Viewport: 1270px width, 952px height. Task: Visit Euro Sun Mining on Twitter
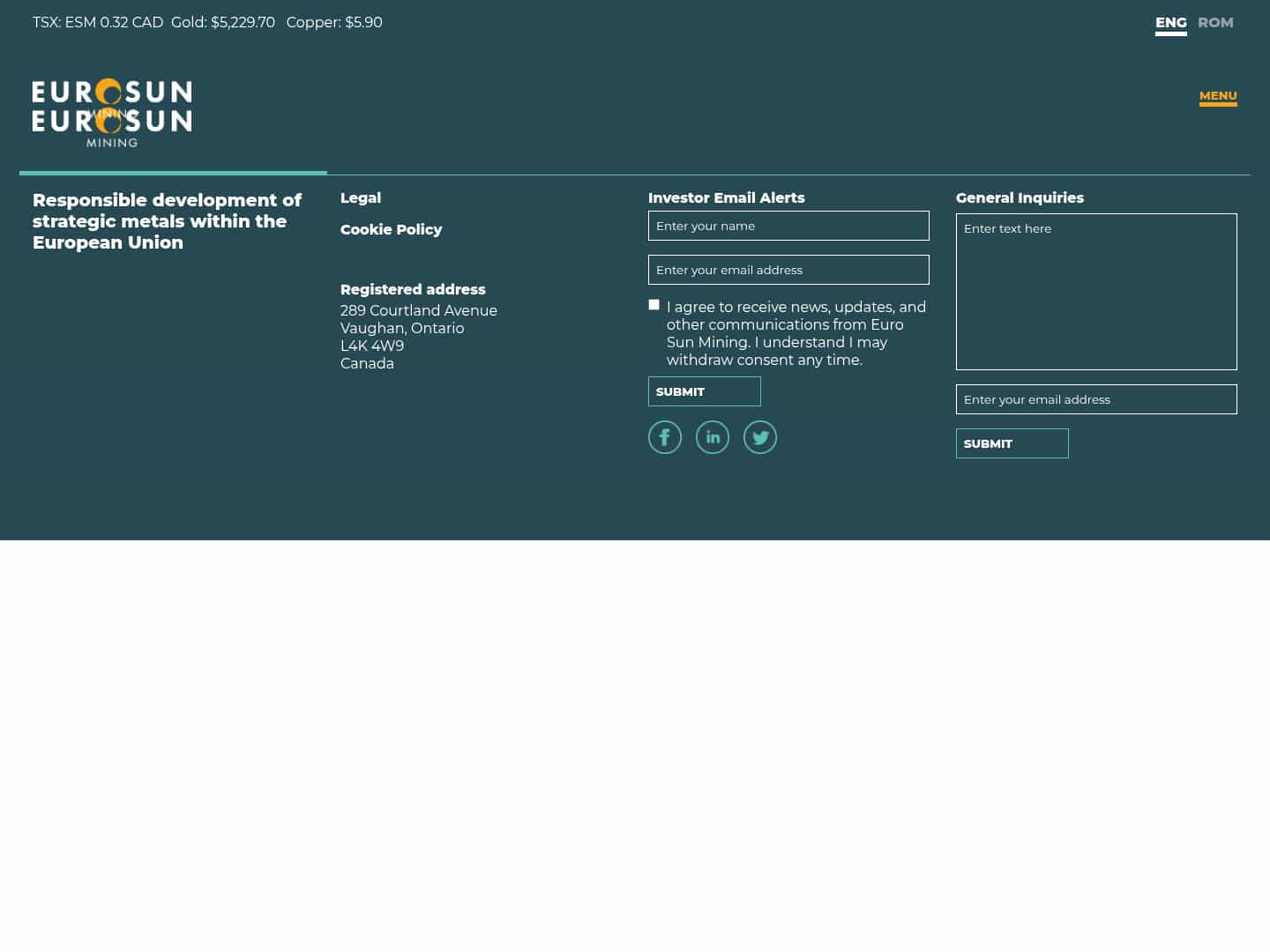[x=760, y=436]
